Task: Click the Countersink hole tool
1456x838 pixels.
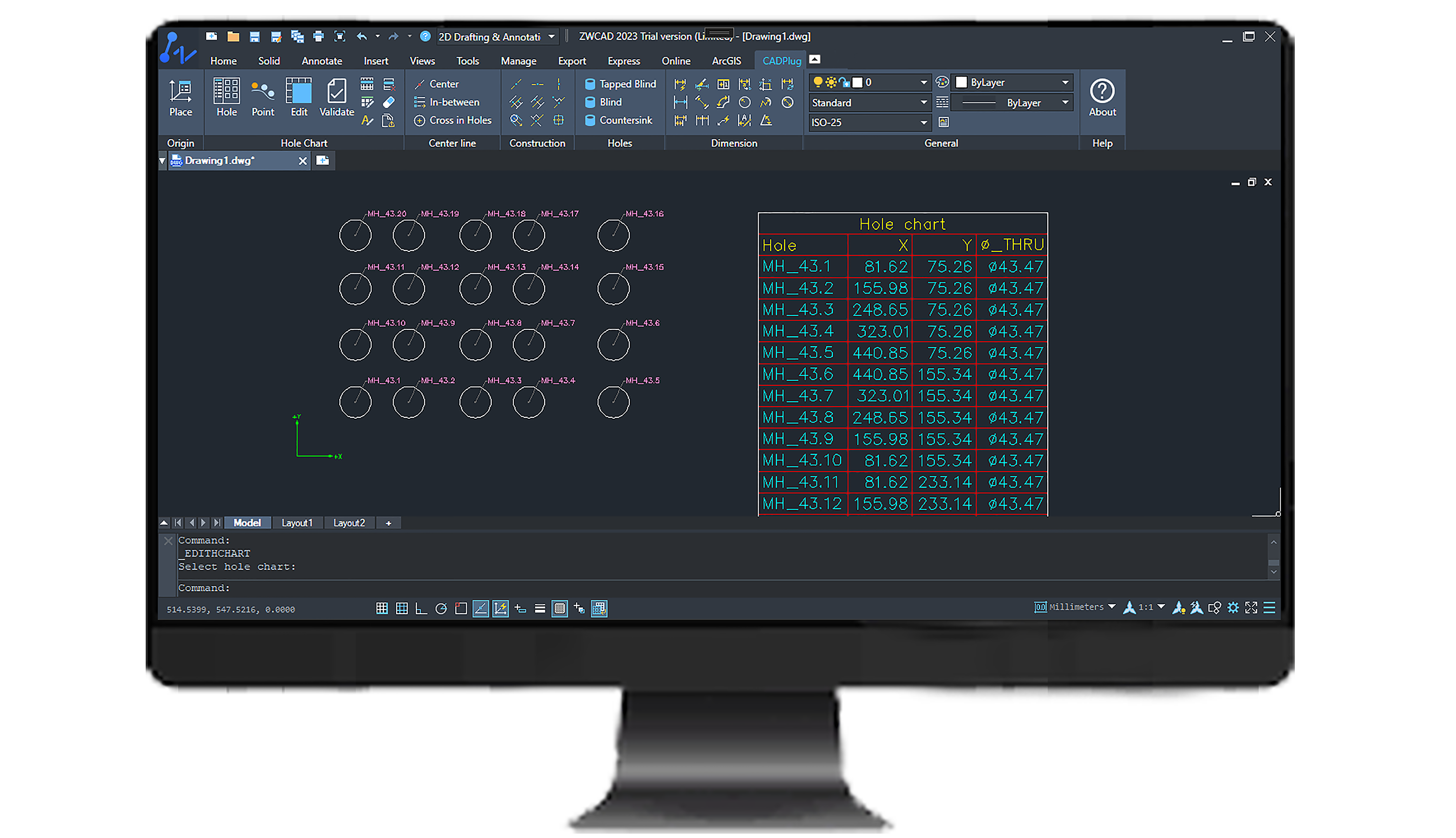Action: 619,120
